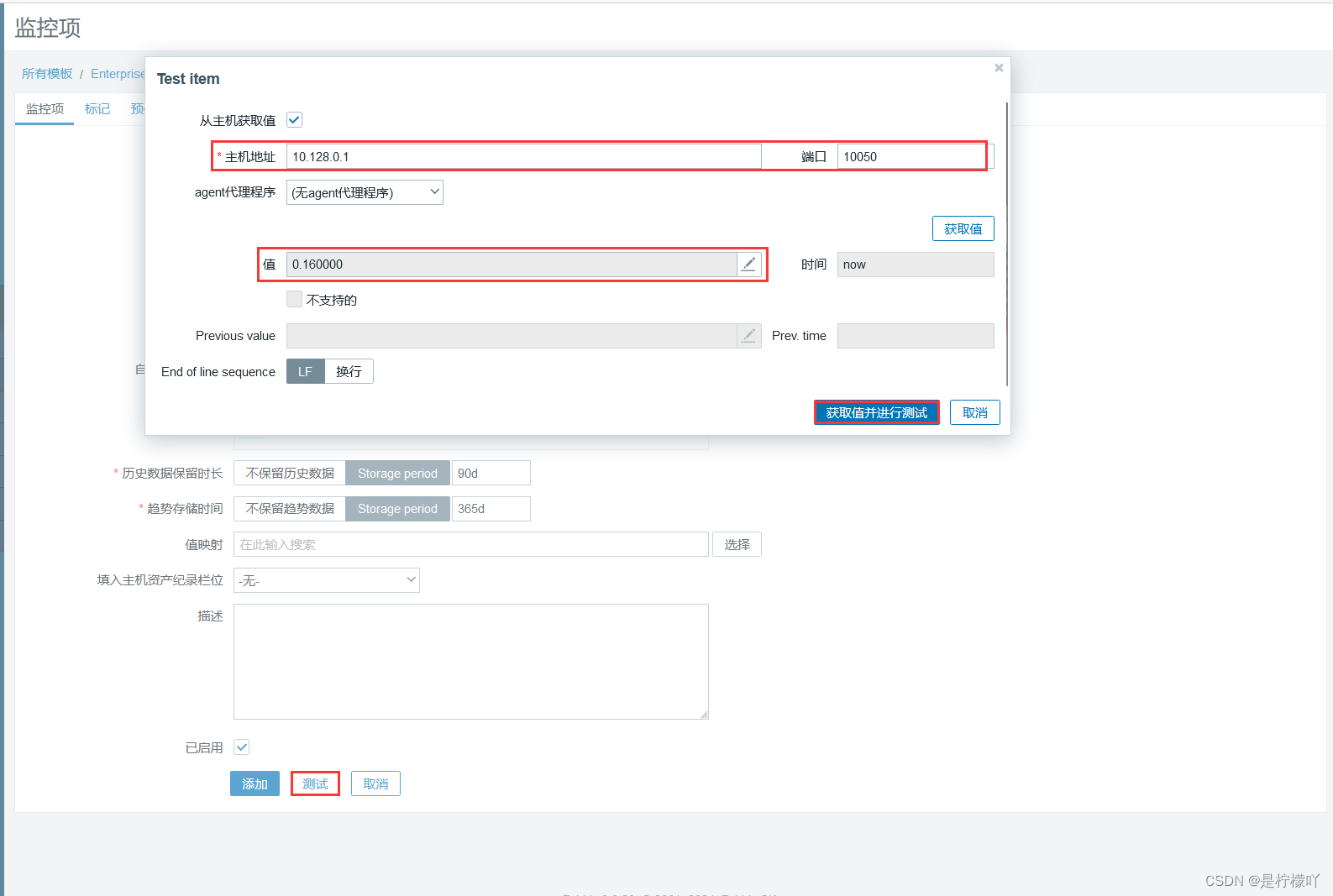Click the Test item dialog title
Screen dimensions: 1333x896
click(x=188, y=79)
